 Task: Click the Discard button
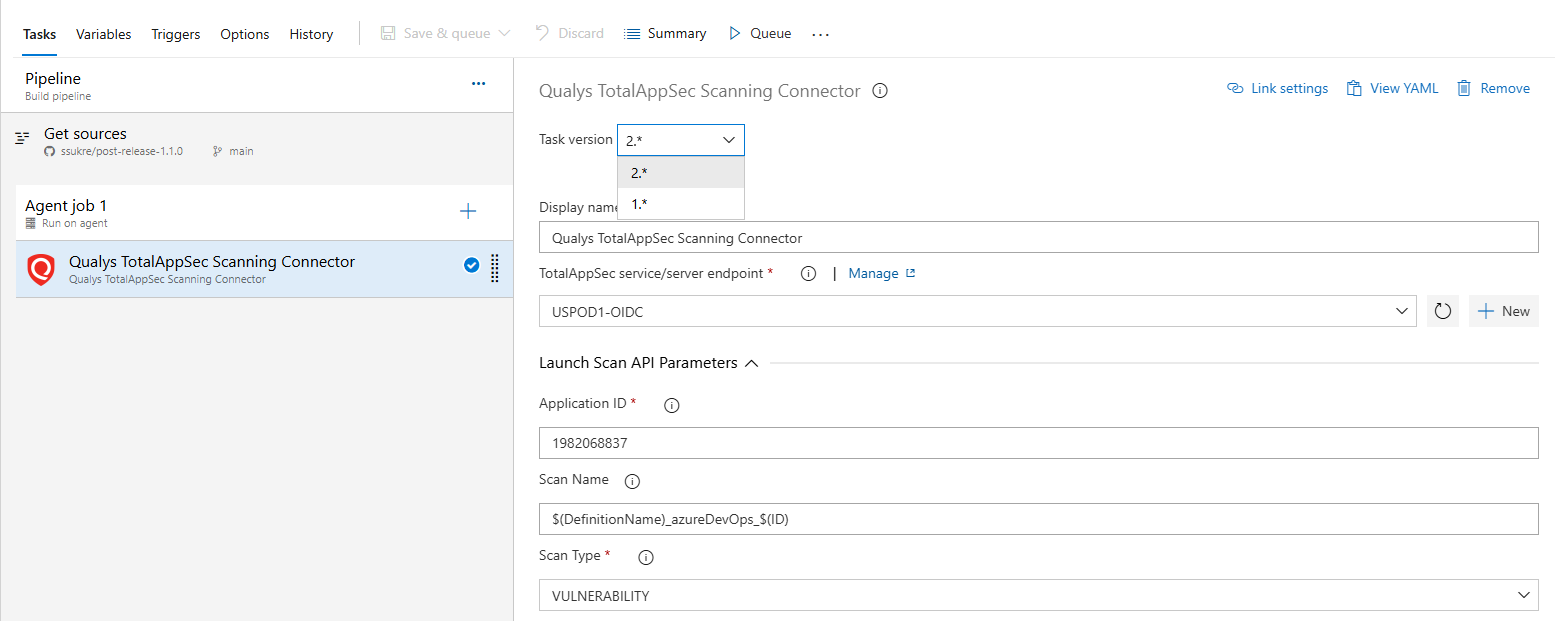pos(569,33)
